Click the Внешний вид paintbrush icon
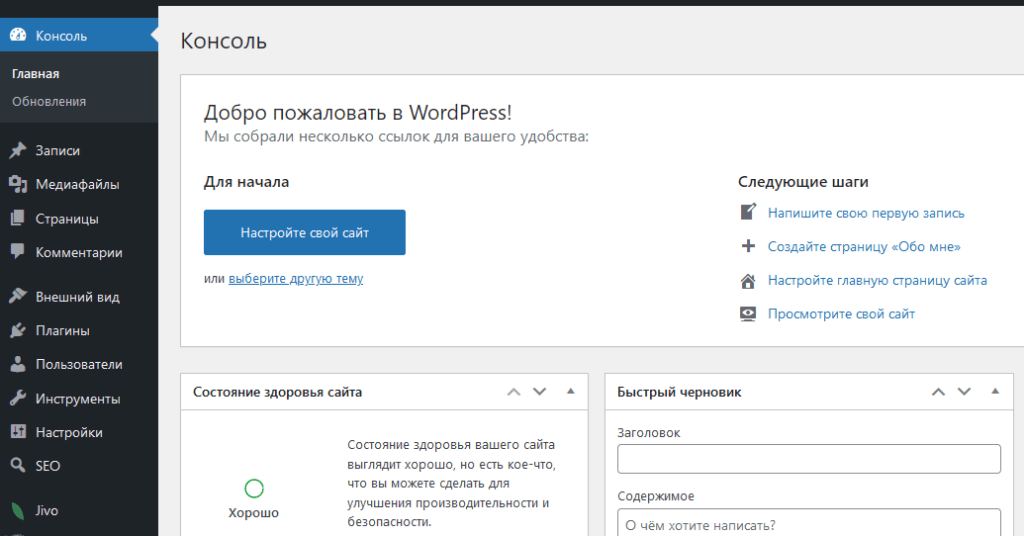1024x536 pixels. pyautogui.click(x=18, y=296)
